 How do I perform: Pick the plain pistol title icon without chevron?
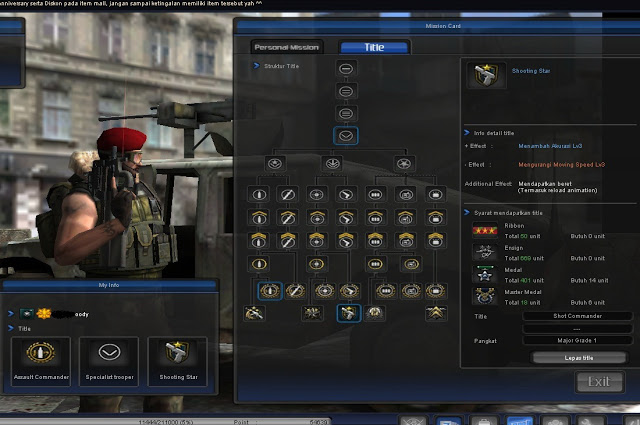[x=346, y=194]
